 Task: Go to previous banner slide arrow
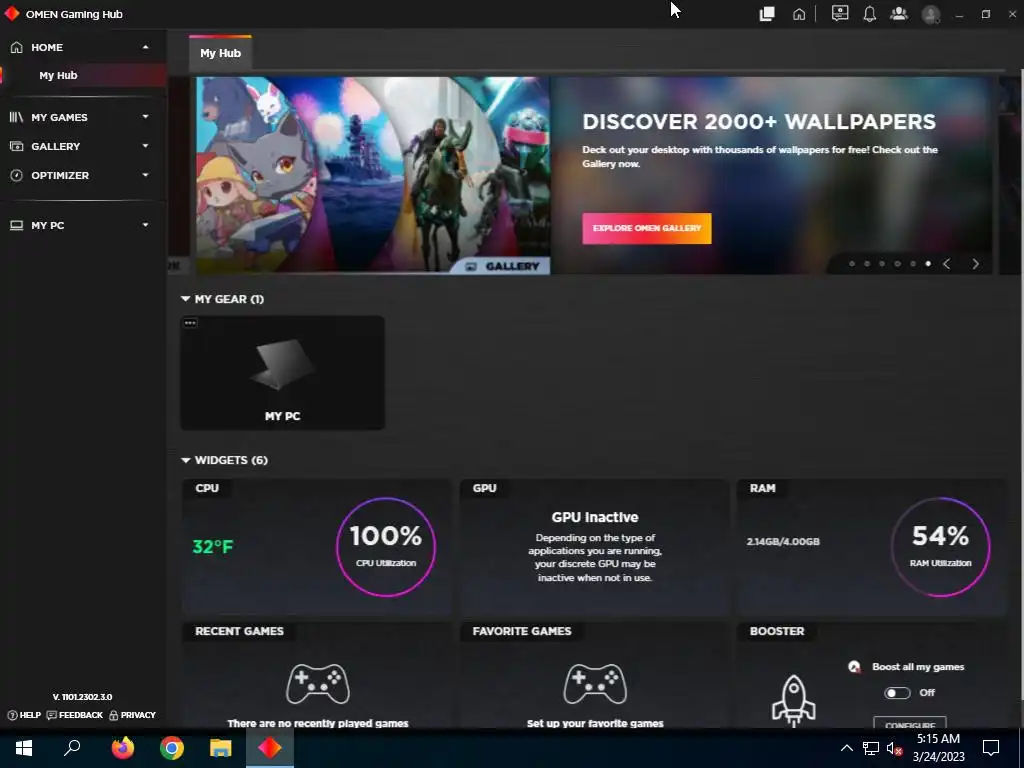click(946, 264)
